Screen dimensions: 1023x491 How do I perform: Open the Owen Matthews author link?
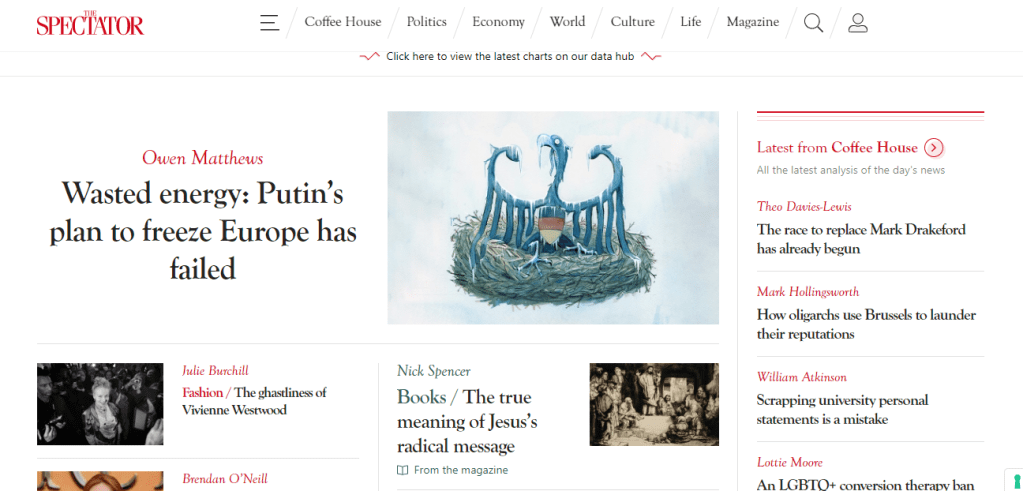[203, 158]
